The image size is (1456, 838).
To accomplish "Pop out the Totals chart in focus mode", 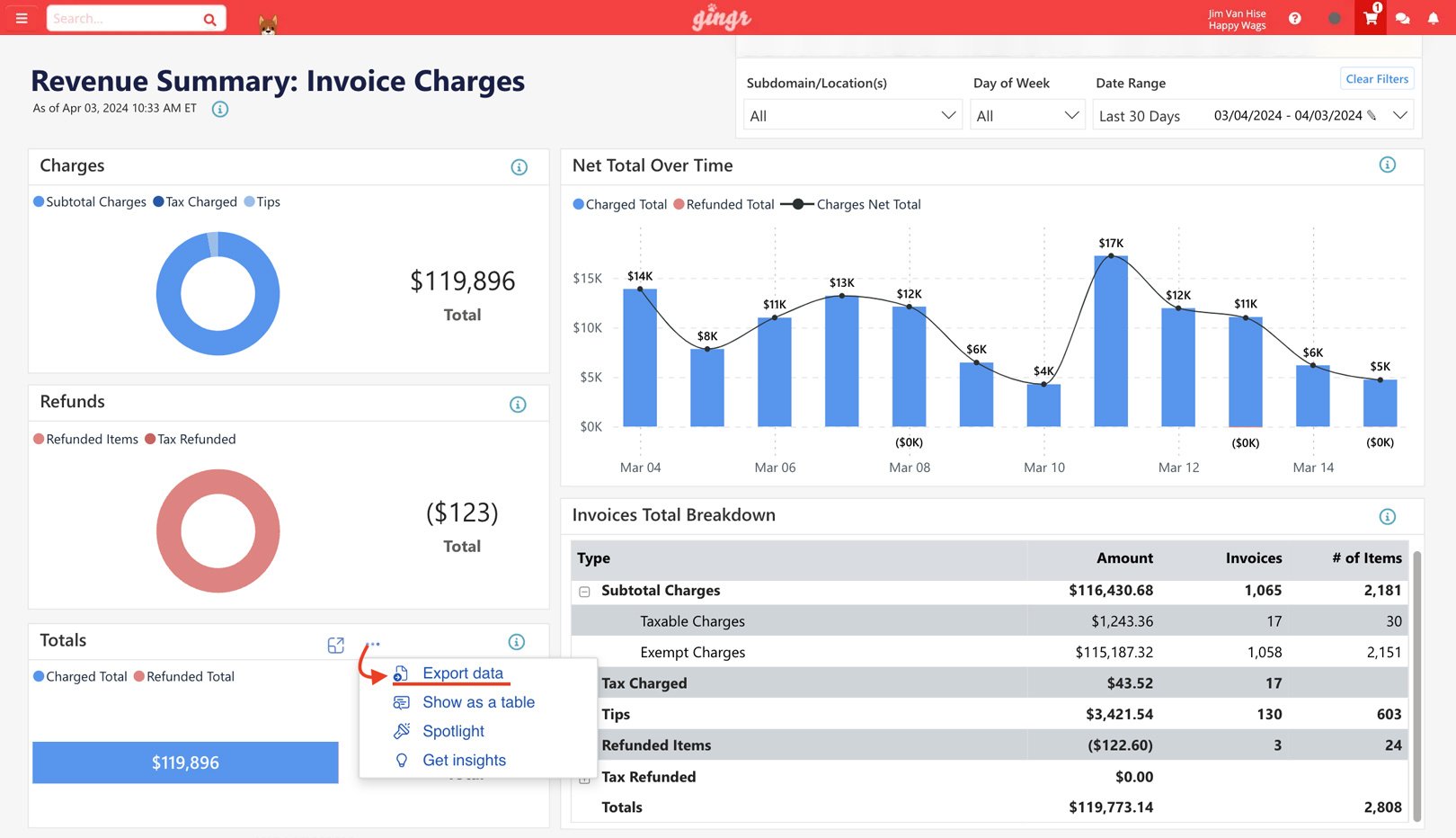I will tap(335, 644).
